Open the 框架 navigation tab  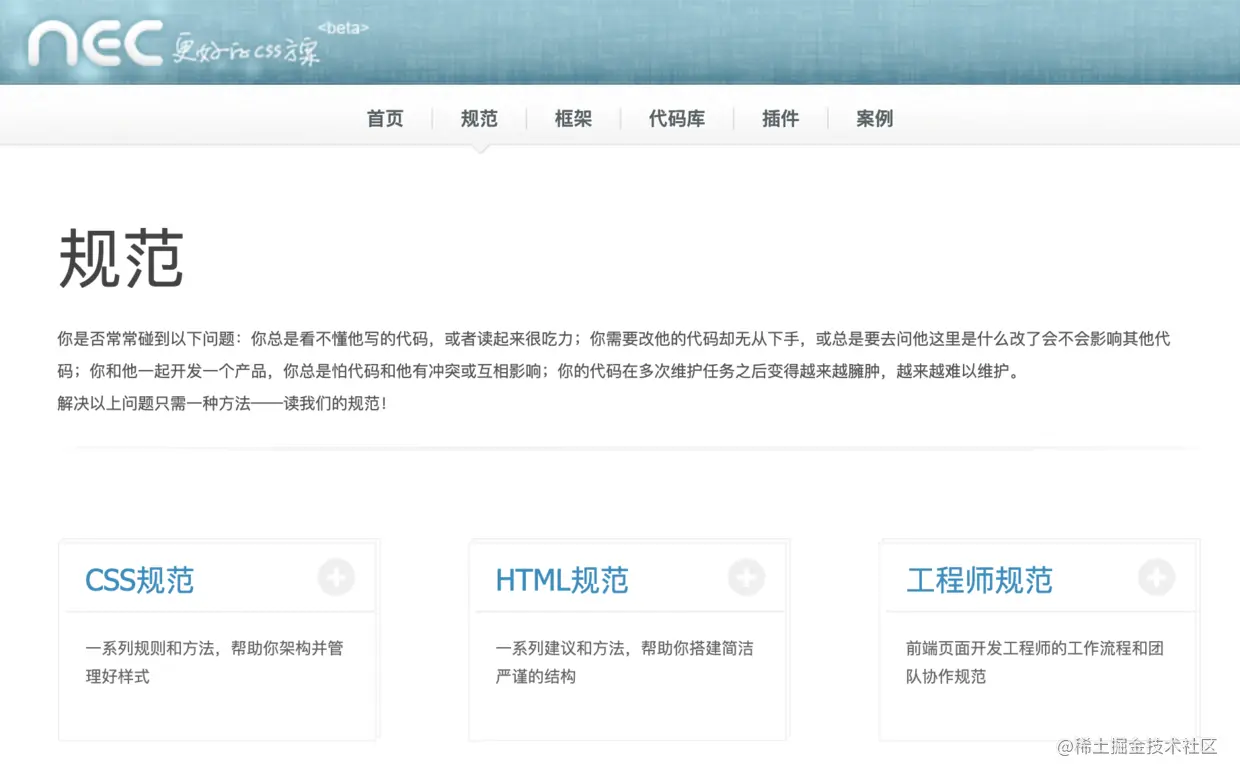573,119
